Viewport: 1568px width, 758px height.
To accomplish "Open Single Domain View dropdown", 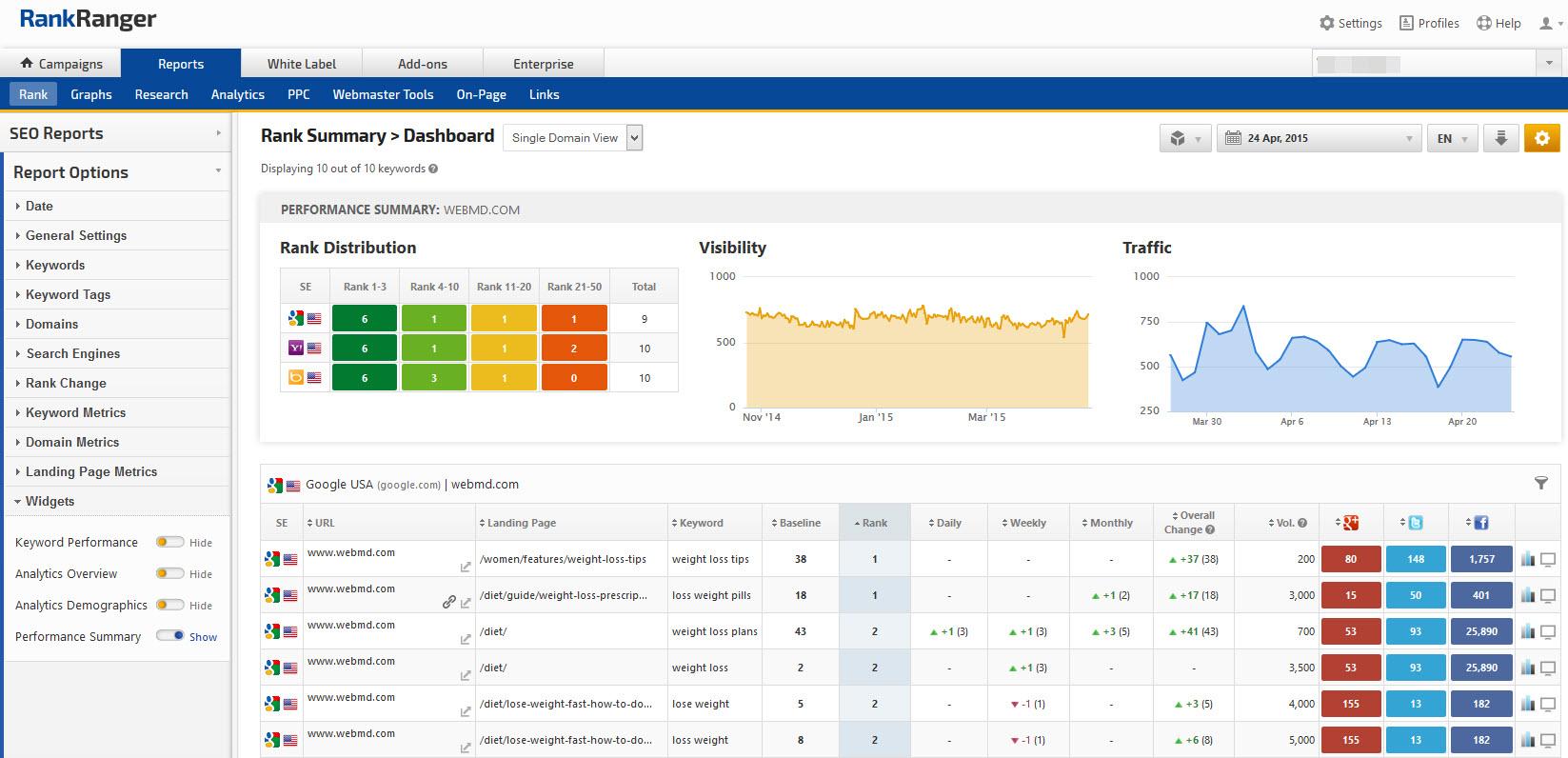I will tap(573, 137).
